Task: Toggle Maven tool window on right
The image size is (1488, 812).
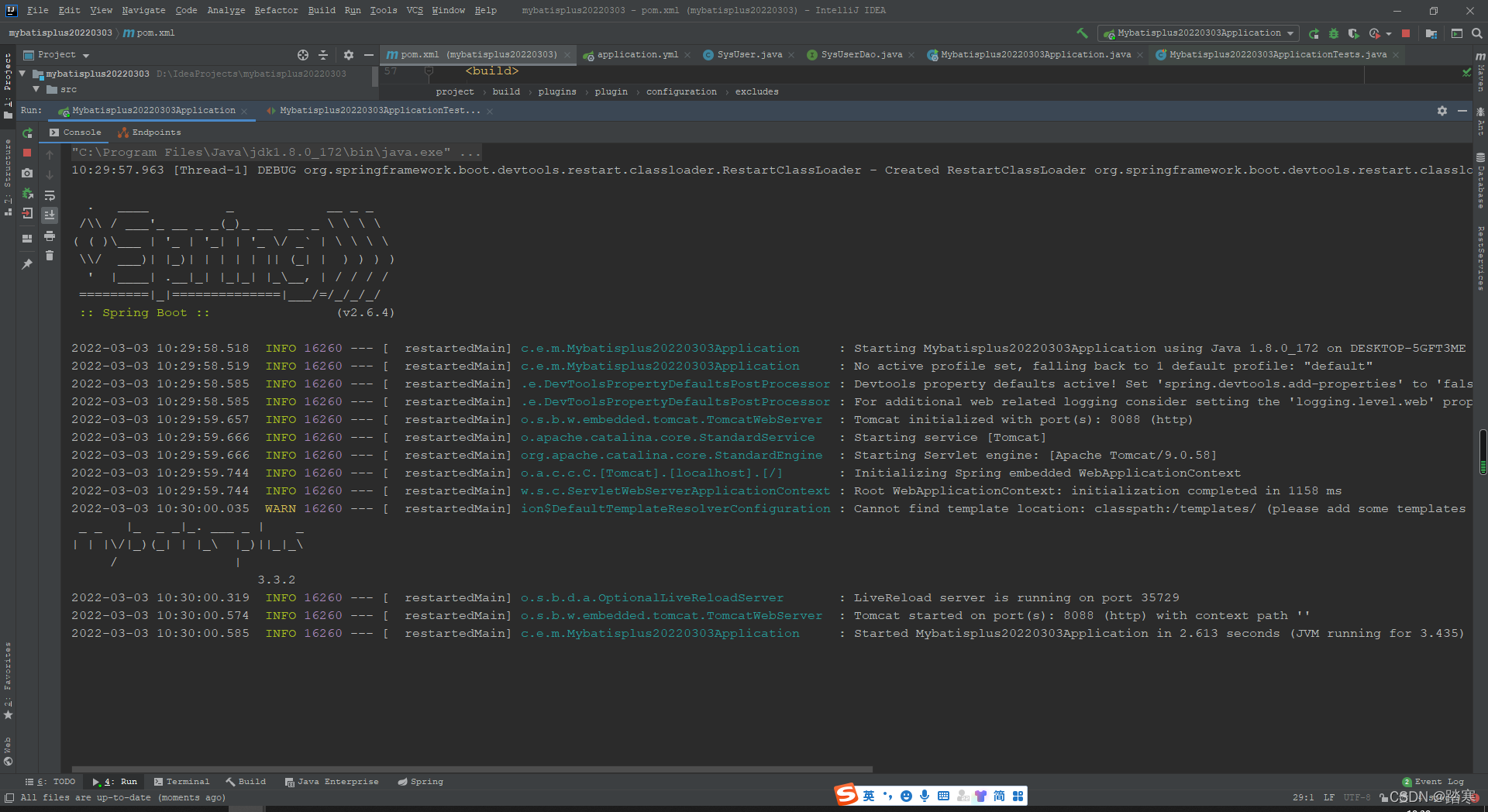Action: [1480, 72]
